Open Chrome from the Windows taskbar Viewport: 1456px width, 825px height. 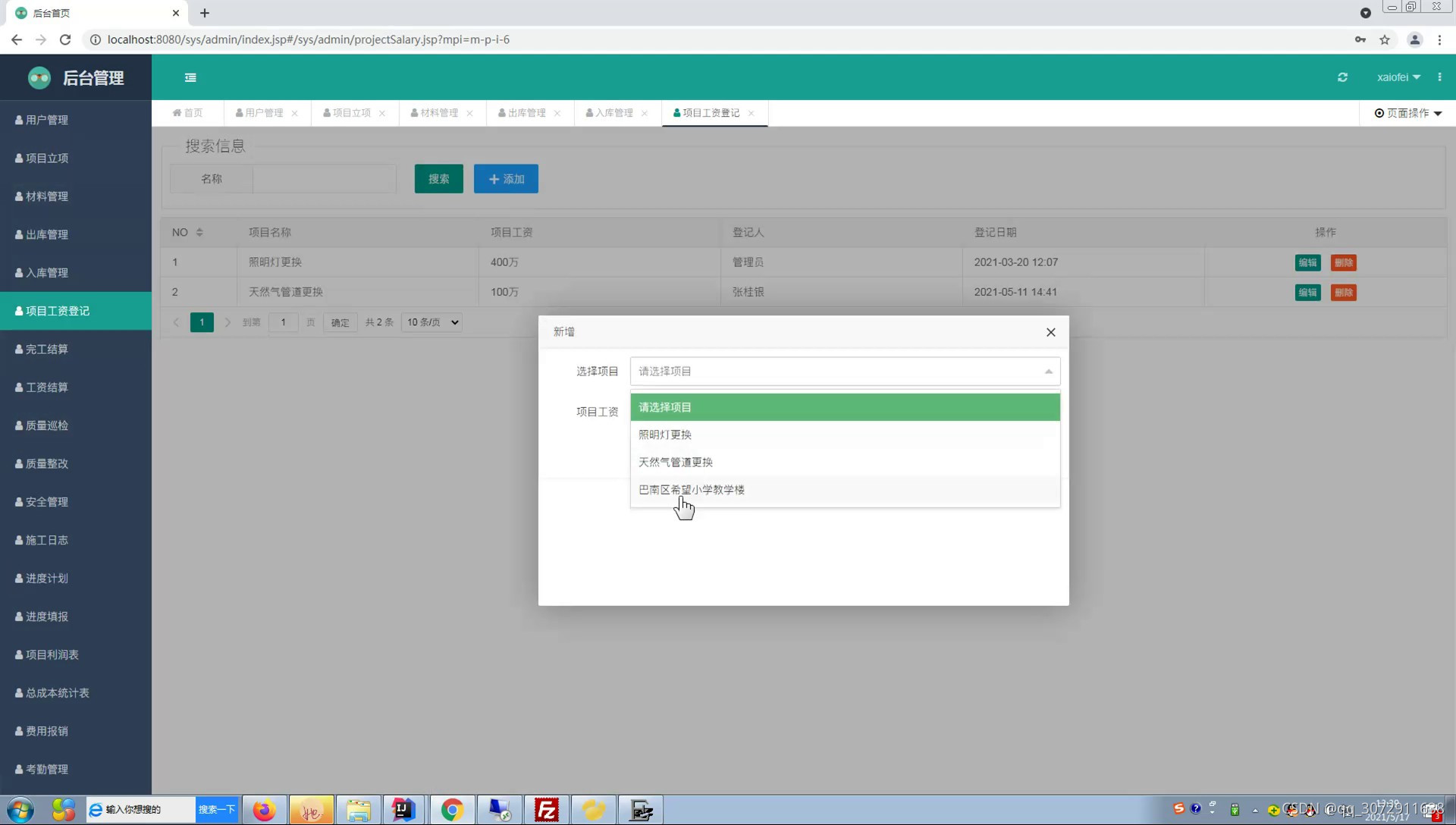coord(452,810)
